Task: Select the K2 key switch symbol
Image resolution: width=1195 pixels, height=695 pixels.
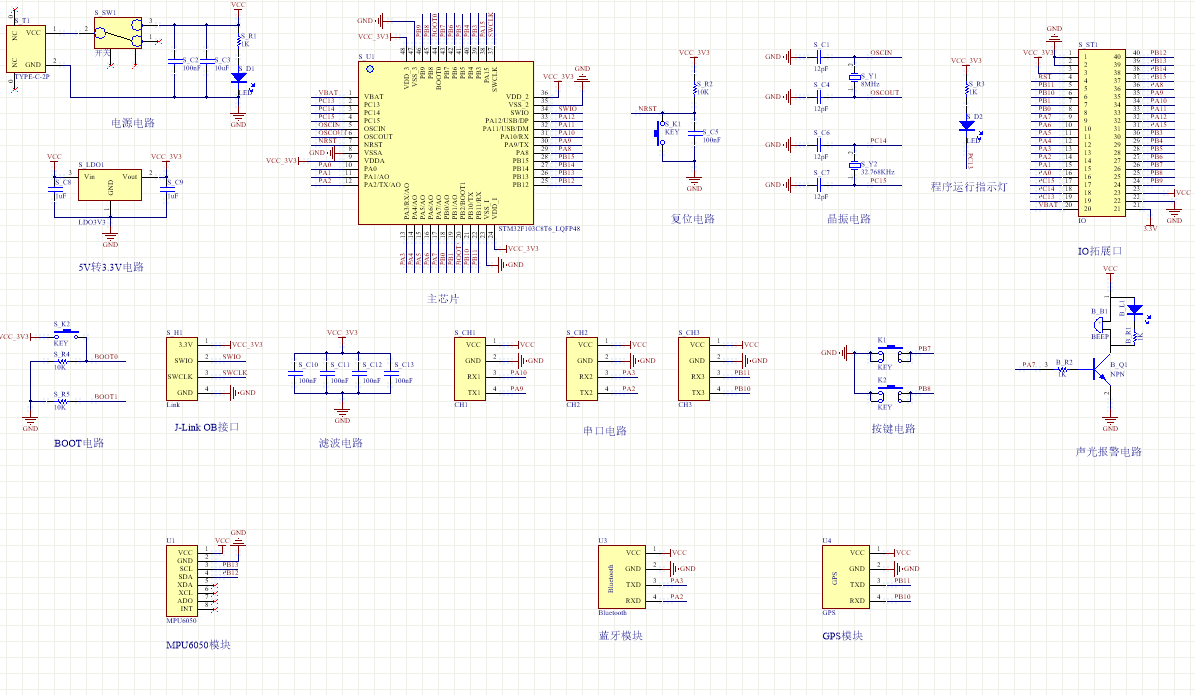Action: click(890, 392)
